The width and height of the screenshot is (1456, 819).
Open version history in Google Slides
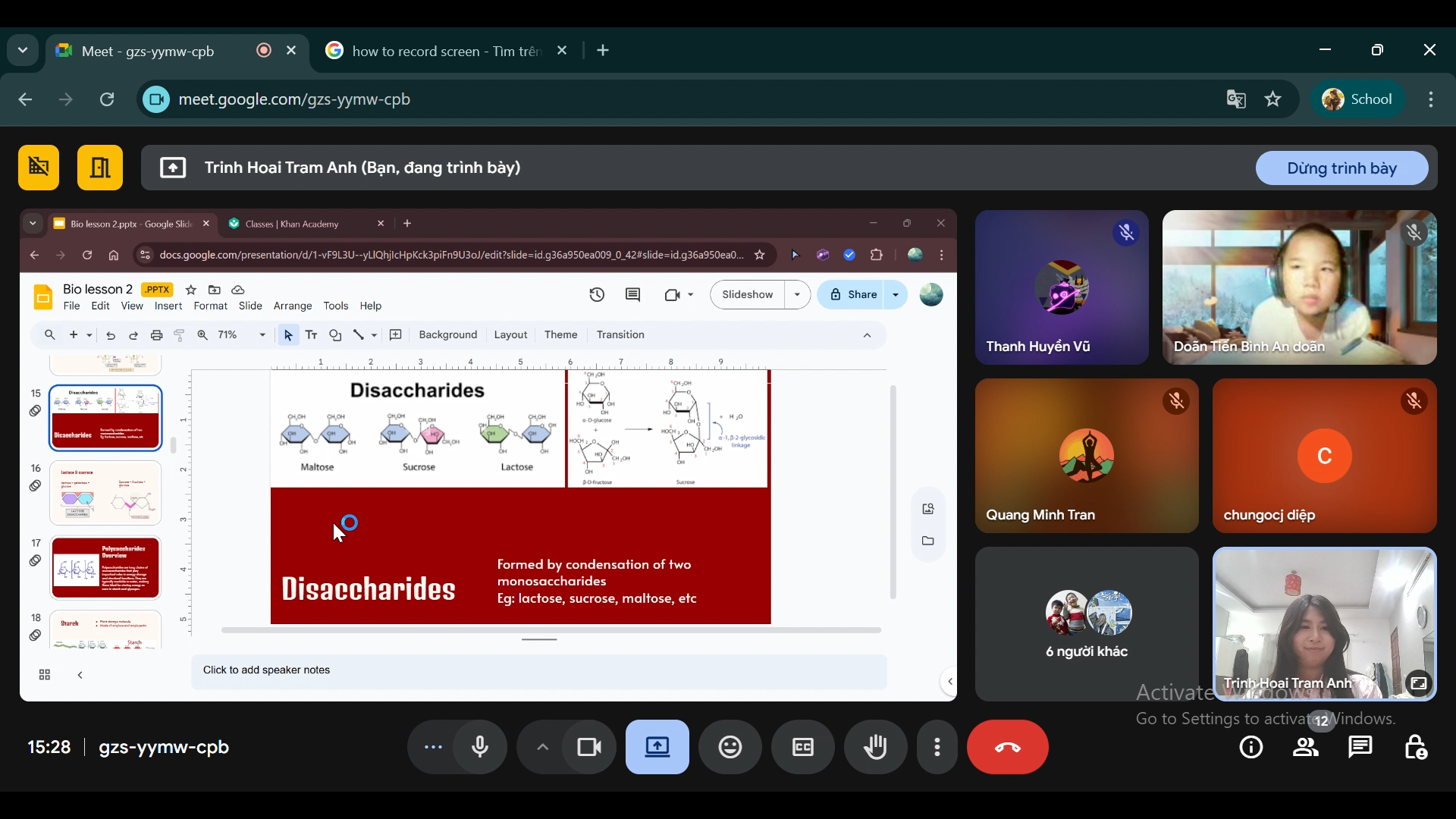pyautogui.click(x=597, y=295)
